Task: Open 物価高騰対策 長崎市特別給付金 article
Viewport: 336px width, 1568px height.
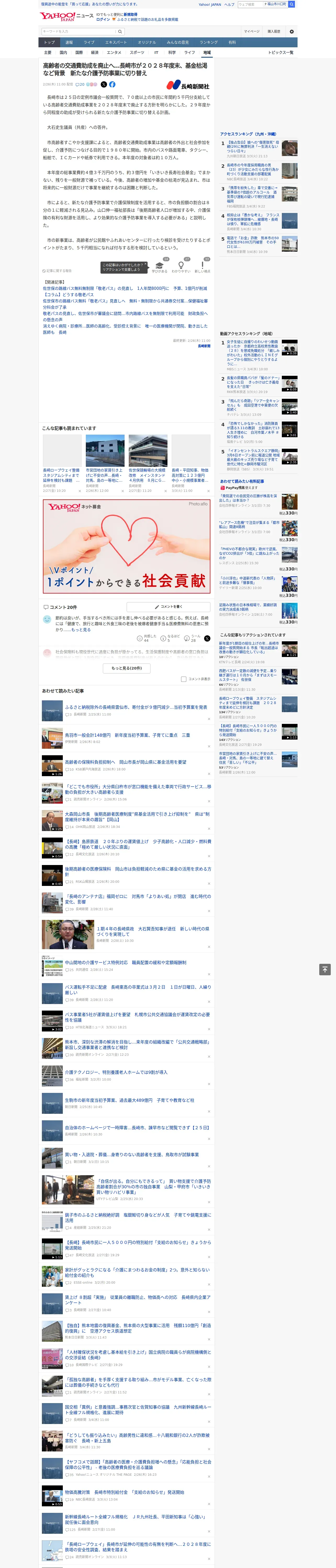Action: click(x=124, y=1492)
